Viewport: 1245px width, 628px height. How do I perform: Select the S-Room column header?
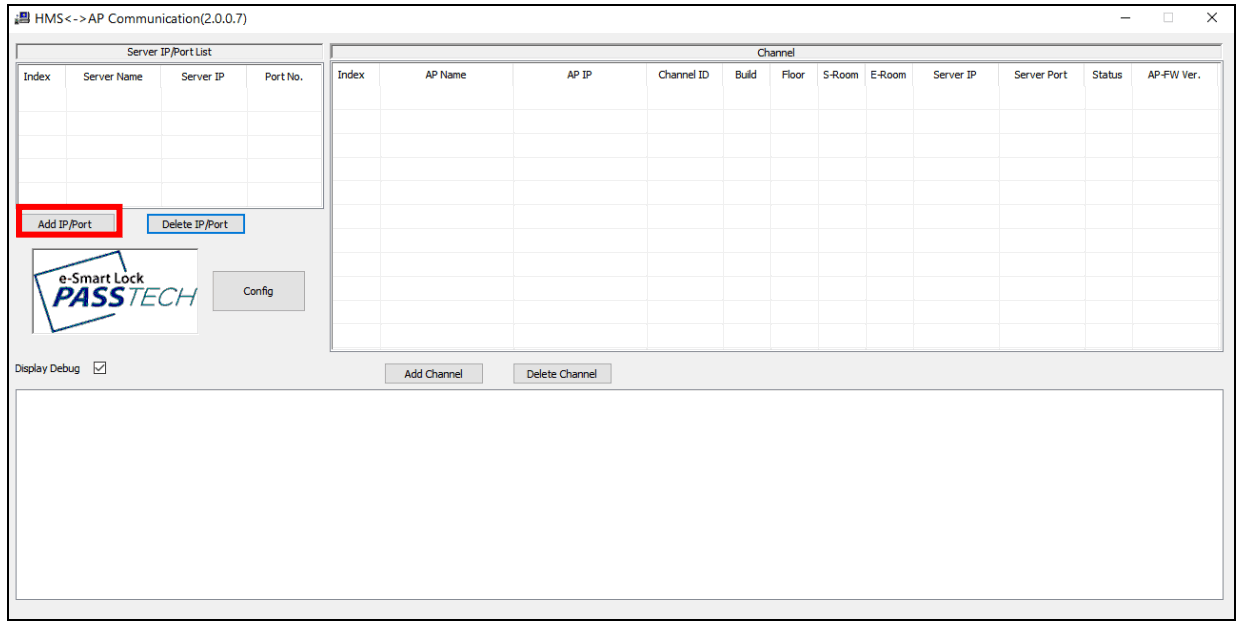point(841,75)
